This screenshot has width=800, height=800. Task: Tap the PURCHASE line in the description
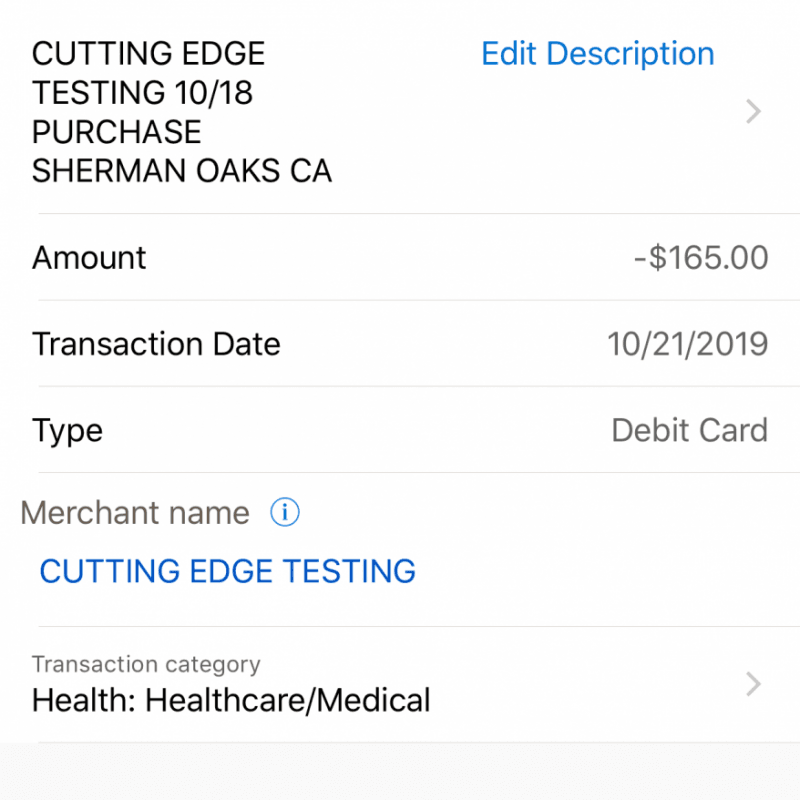(x=116, y=132)
